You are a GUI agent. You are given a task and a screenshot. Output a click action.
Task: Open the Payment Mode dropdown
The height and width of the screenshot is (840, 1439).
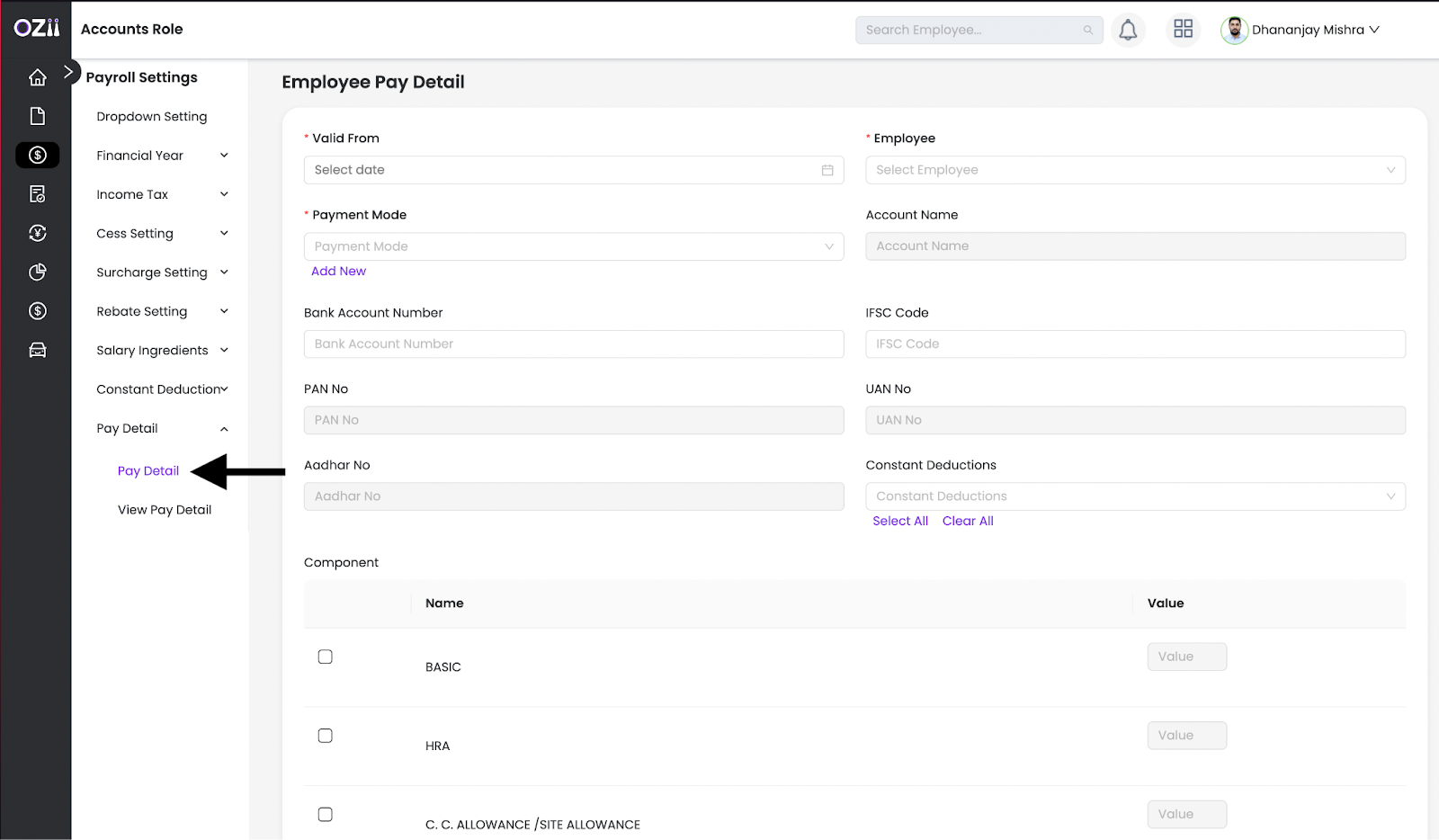click(x=573, y=246)
